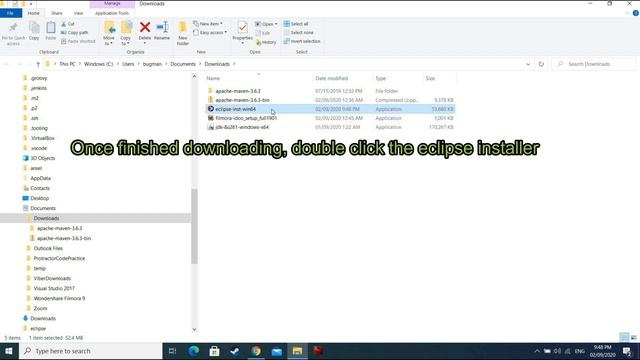Open Google Chrome from taskbar

pyautogui.click(x=256, y=351)
